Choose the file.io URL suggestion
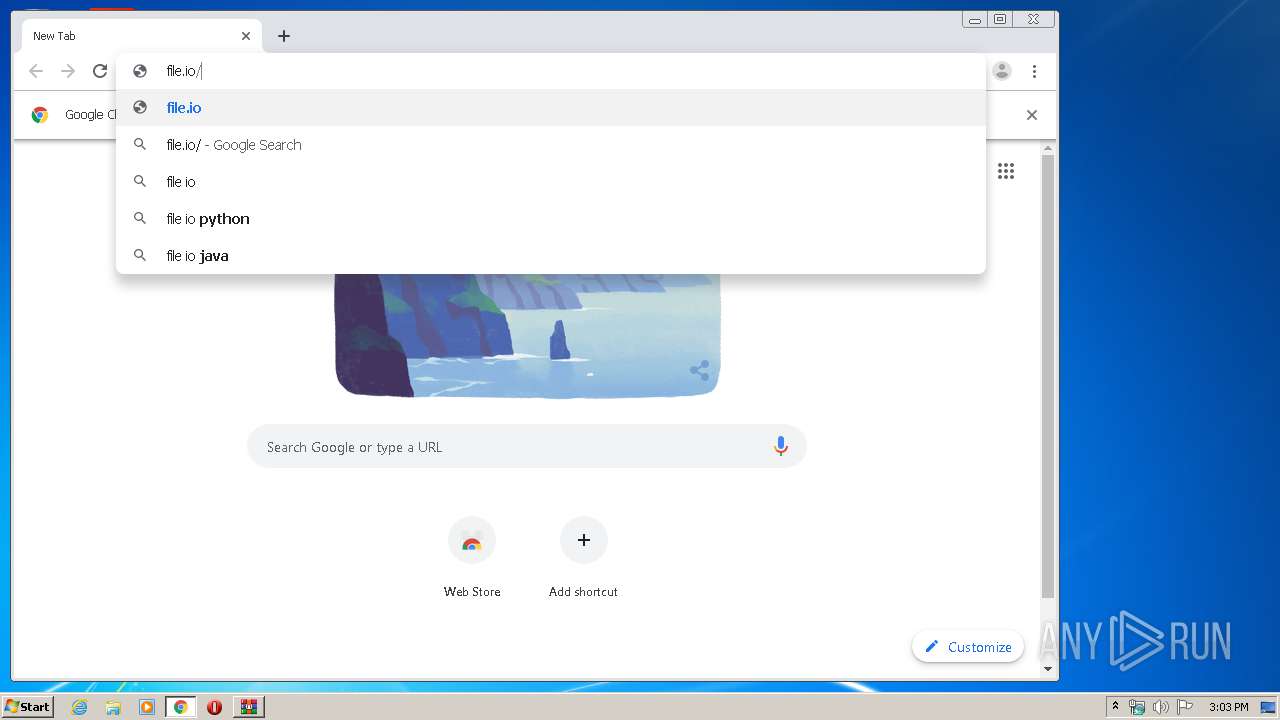This screenshot has height=720, width=1280. [551, 108]
